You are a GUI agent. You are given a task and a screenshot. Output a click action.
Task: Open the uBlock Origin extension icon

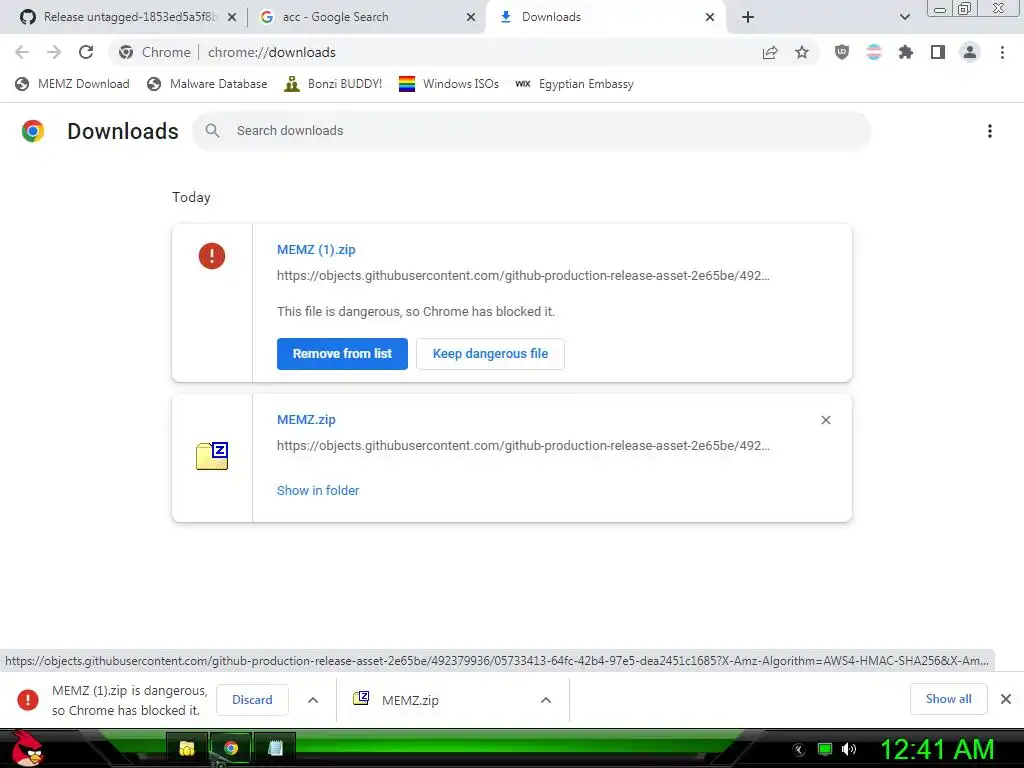(842, 52)
